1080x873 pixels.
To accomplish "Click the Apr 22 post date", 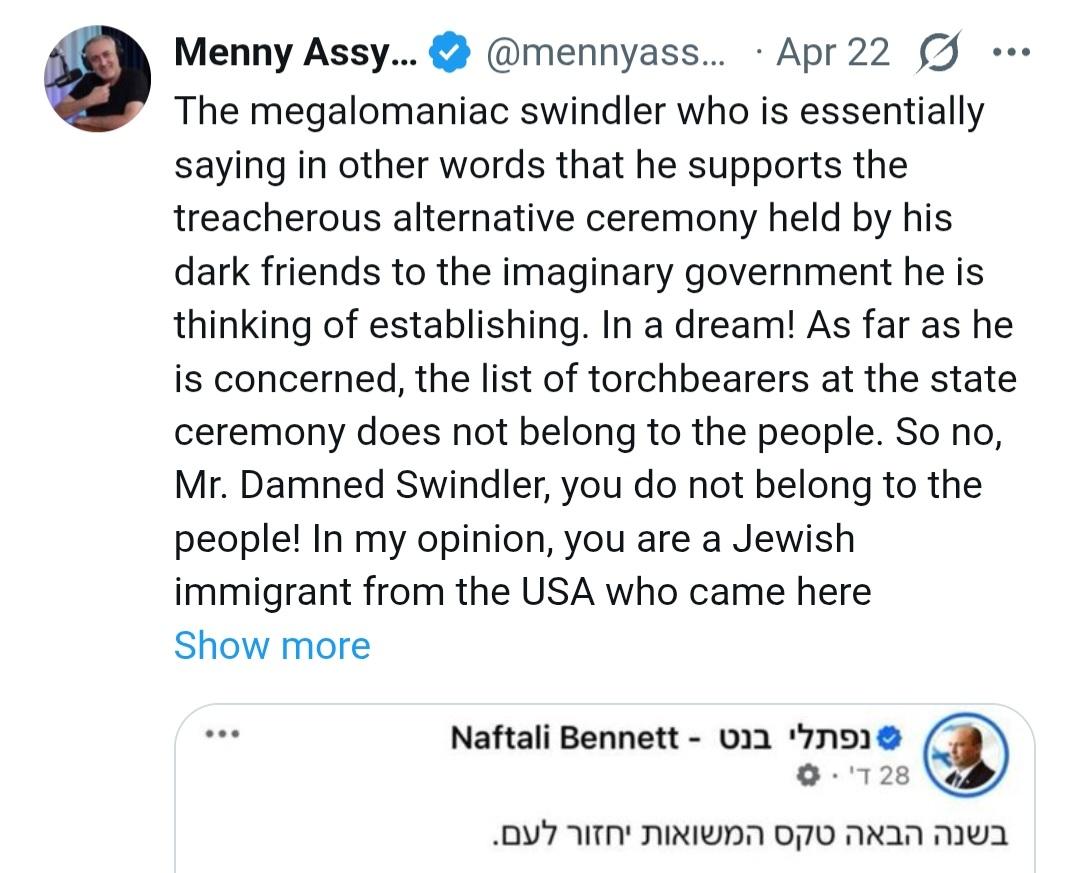I will (832, 53).
